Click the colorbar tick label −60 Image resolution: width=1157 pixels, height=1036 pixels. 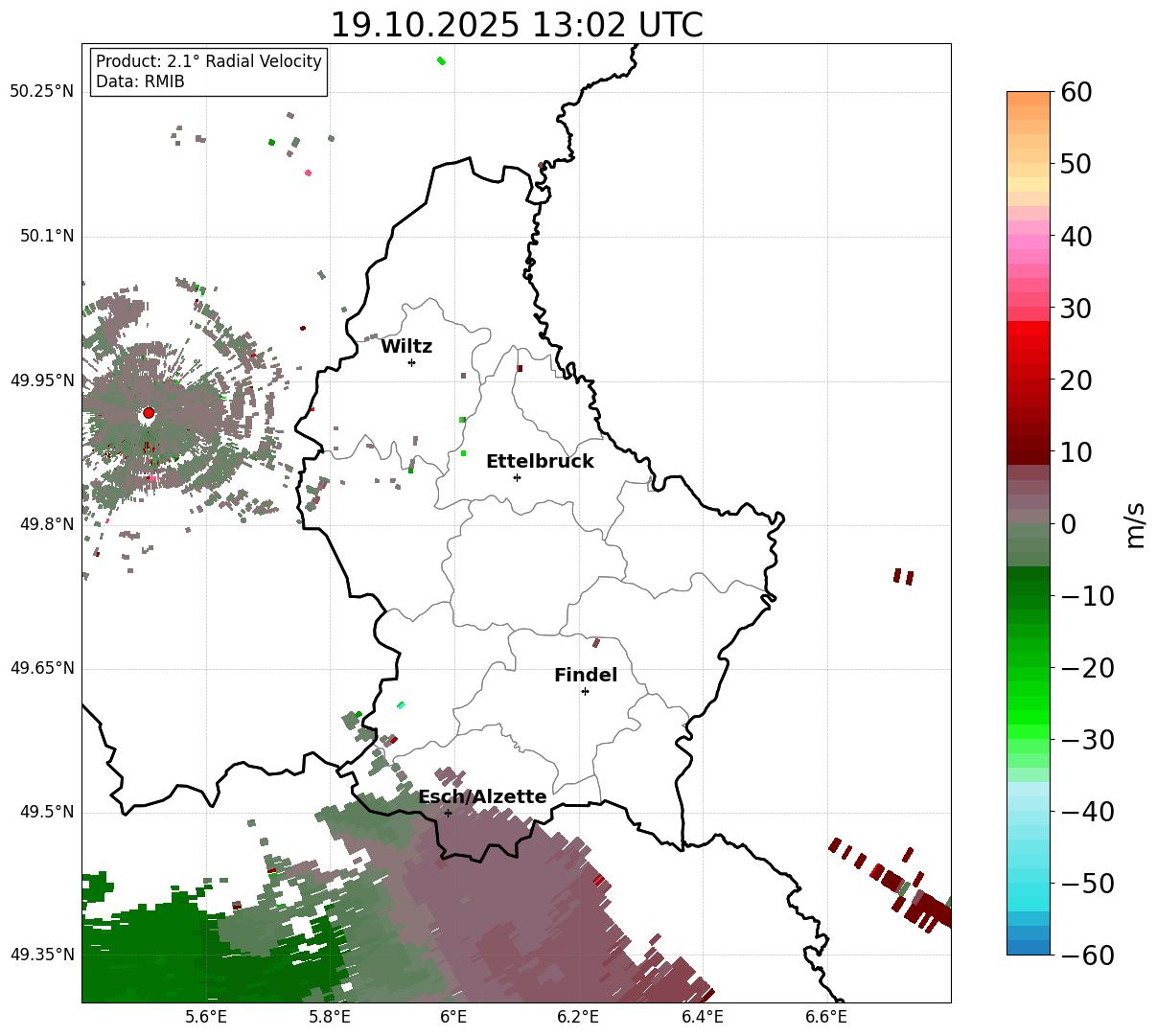(x=1088, y=955)
